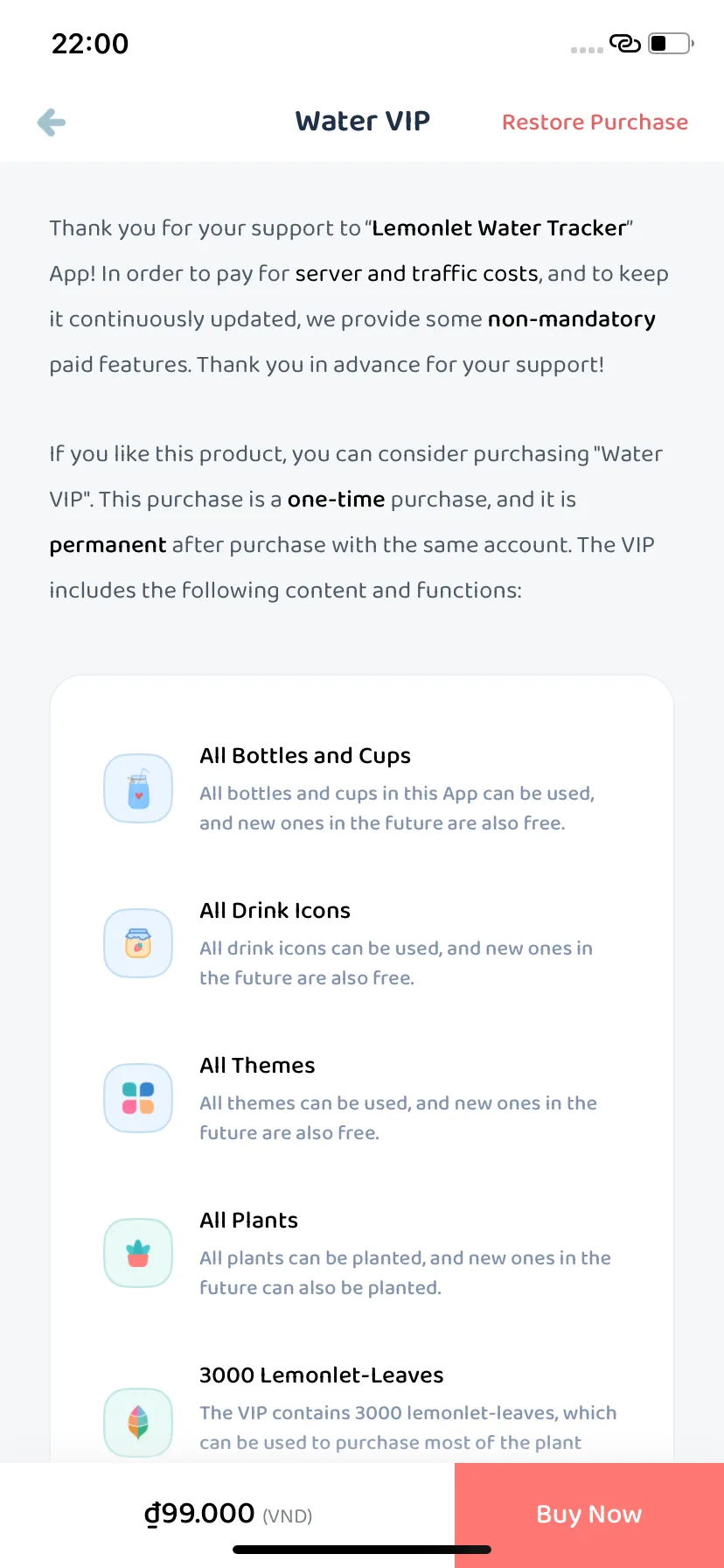This screenshot has height=1568, width=724.
Task: Select the All Bottles and Cups heading
Action: pyautogui.click(x=305, y=756)
